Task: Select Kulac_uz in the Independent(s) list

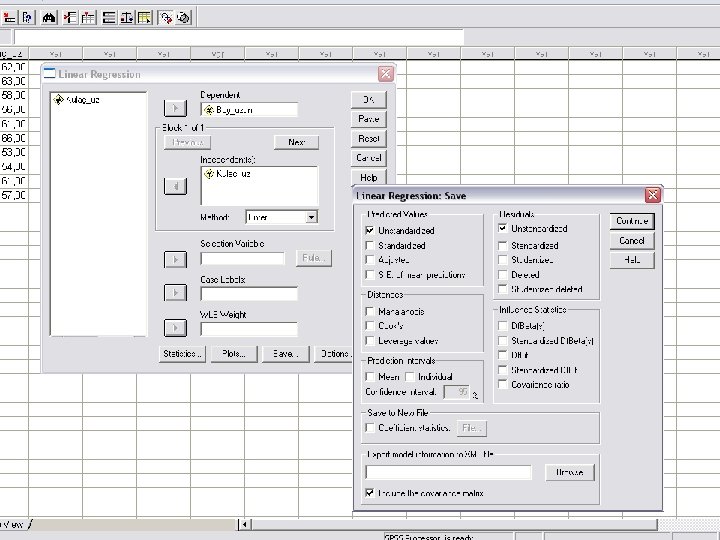Action: [x=227, y=174]
